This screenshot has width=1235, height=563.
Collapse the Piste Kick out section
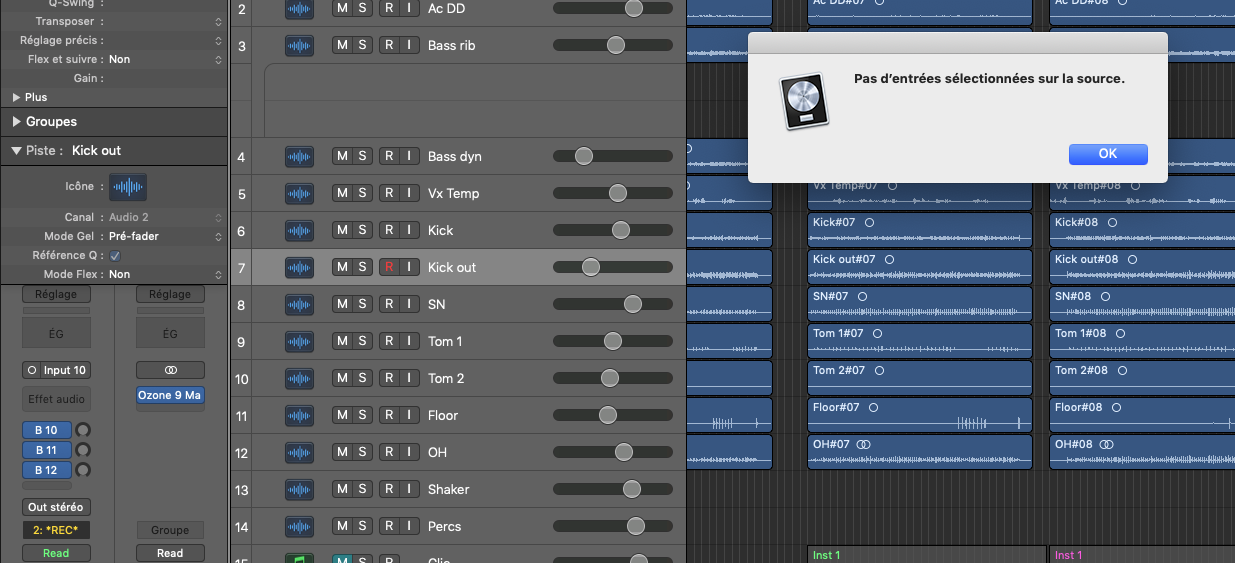[x=16, y=150]
